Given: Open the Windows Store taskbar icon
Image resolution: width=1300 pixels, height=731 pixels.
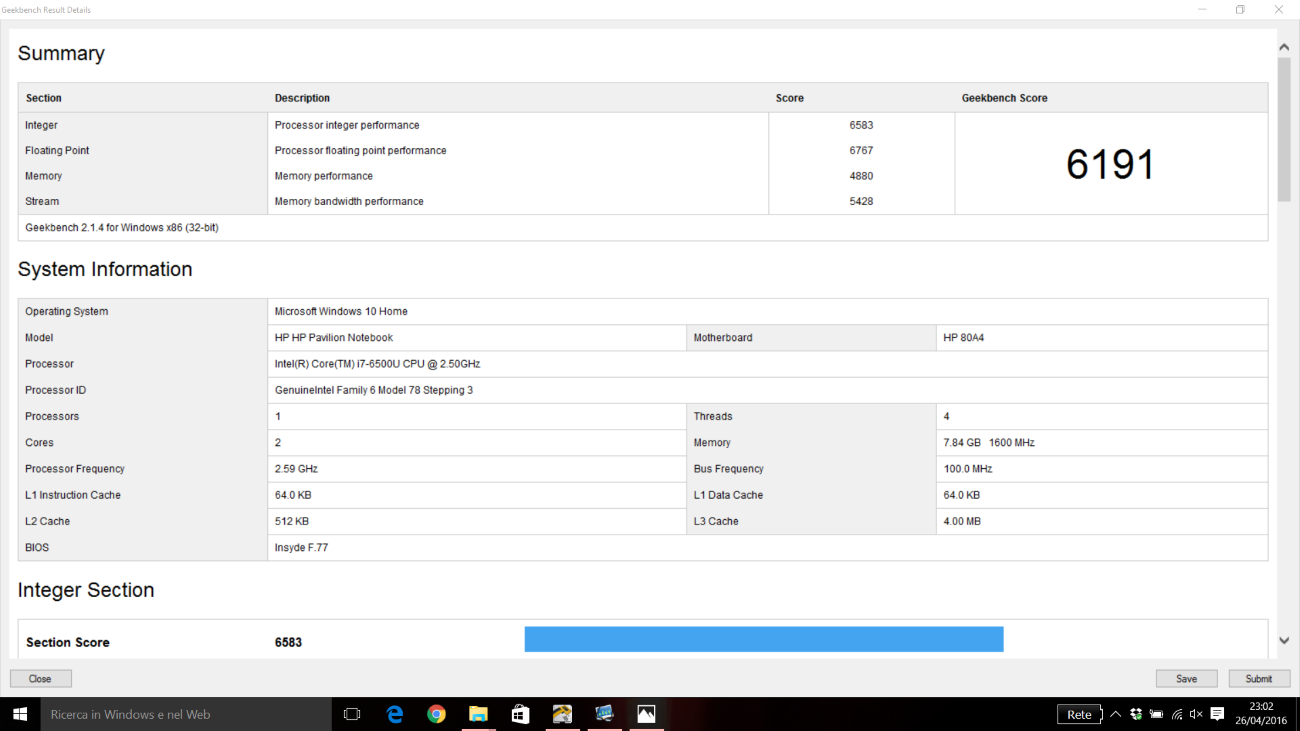Looking at the screenshot, I should (x=520, y=714).
